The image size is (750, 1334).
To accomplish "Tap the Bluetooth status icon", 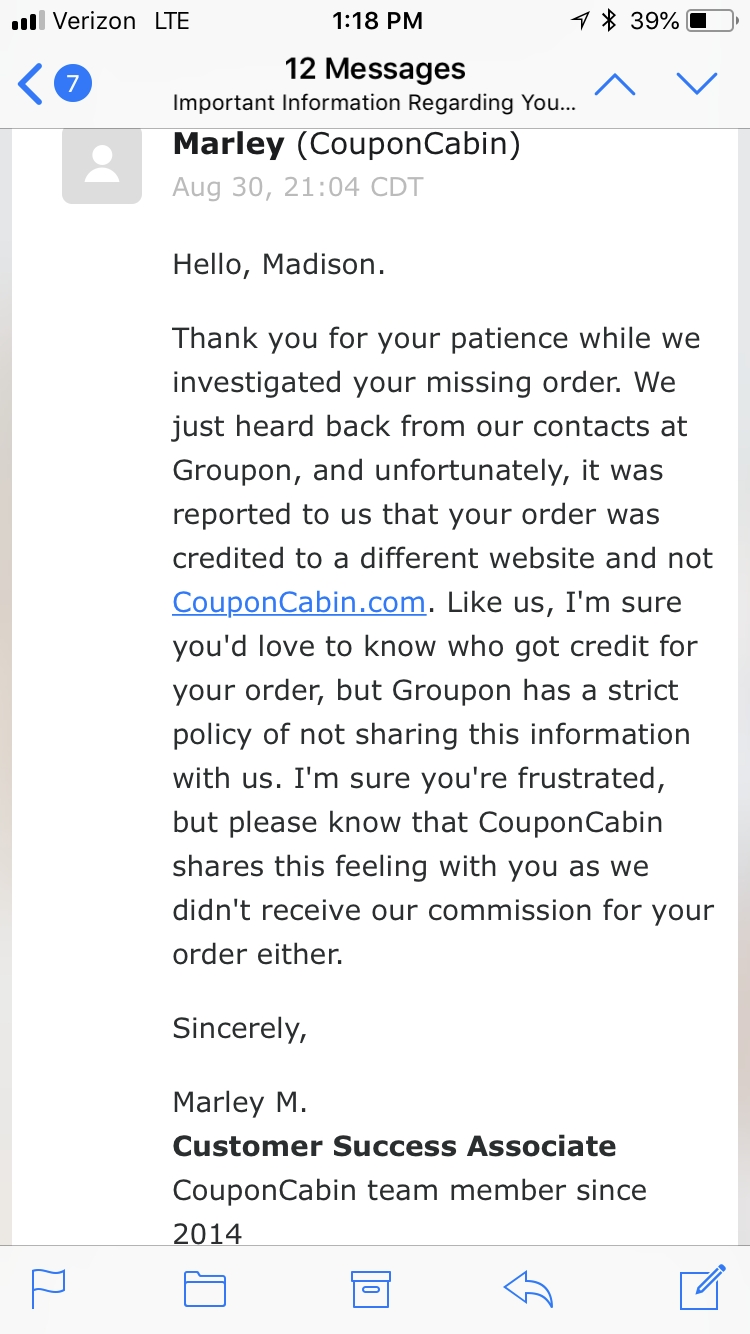I will point(608,20).
